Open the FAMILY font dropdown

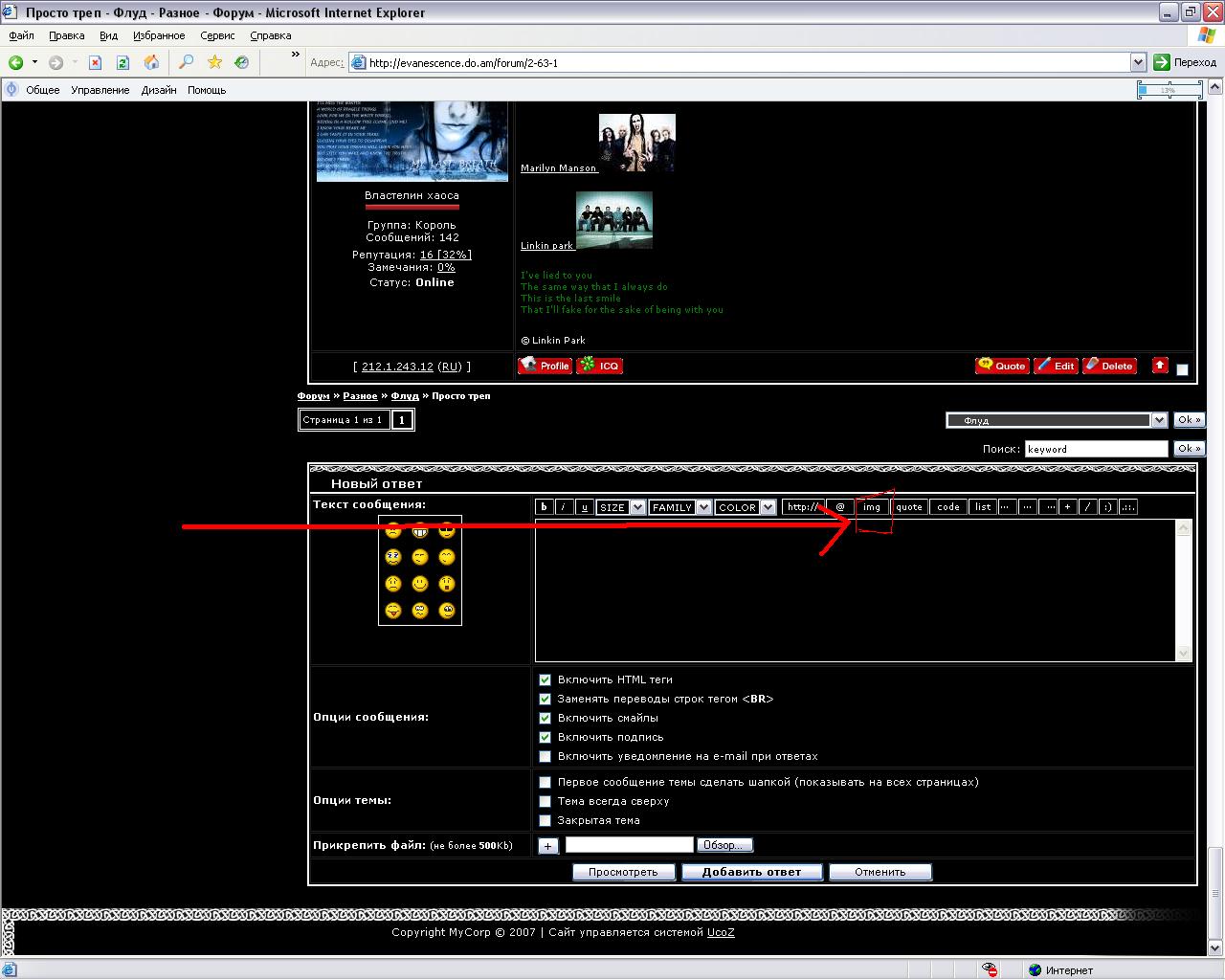pos(679,507)
